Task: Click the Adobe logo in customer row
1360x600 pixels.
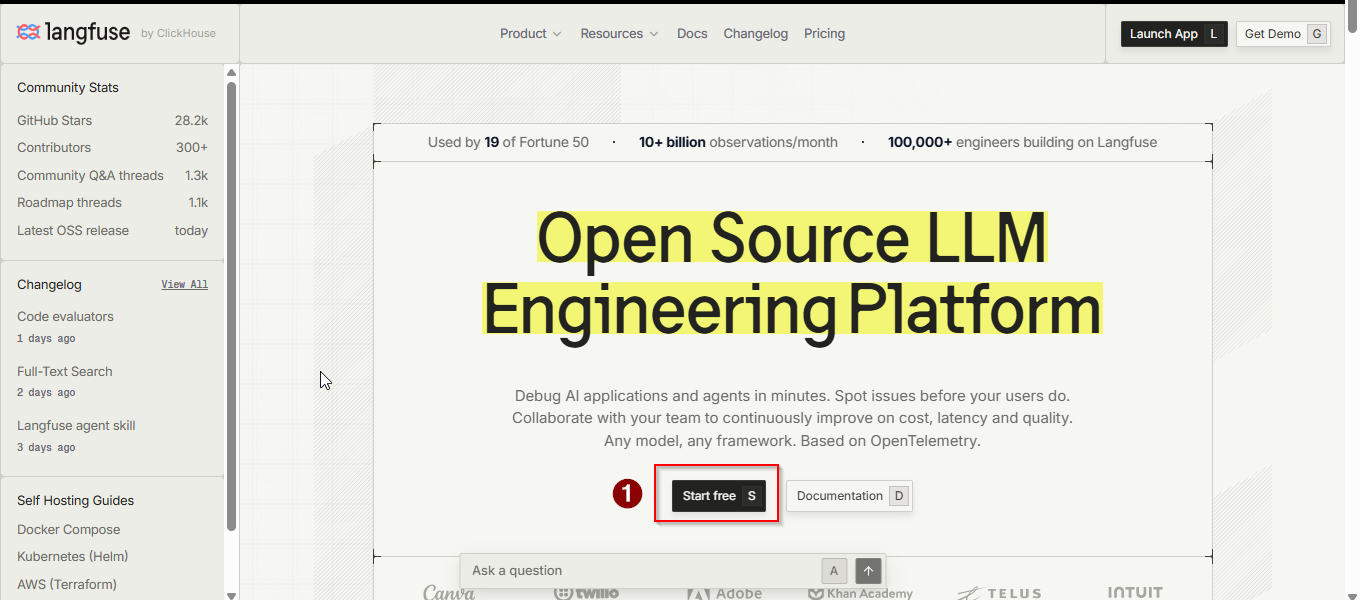Action: coord(725,593)
